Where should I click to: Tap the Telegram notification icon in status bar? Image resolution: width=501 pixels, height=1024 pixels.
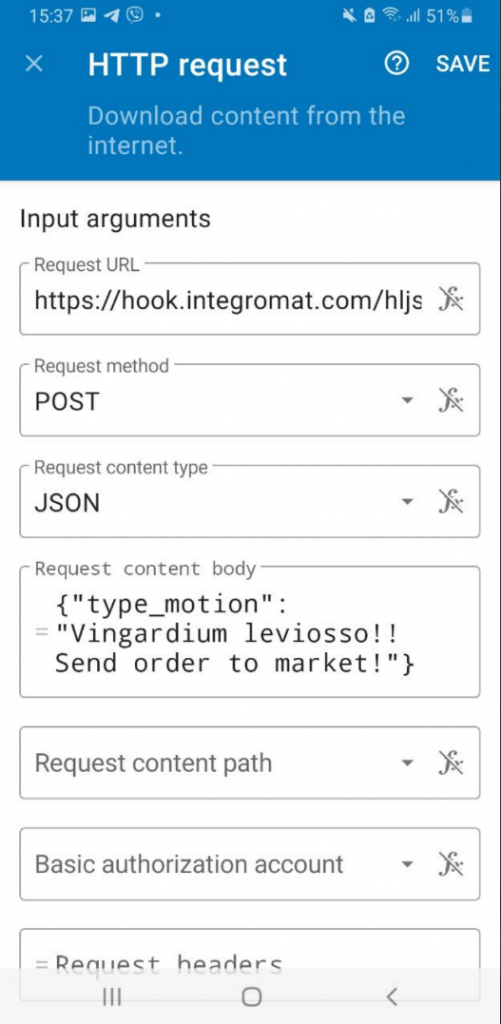point(112,16)
